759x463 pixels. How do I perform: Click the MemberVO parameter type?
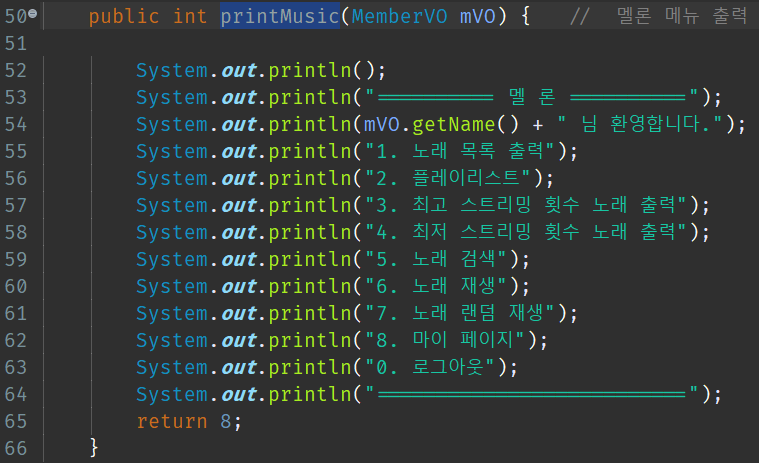point(399,16)
